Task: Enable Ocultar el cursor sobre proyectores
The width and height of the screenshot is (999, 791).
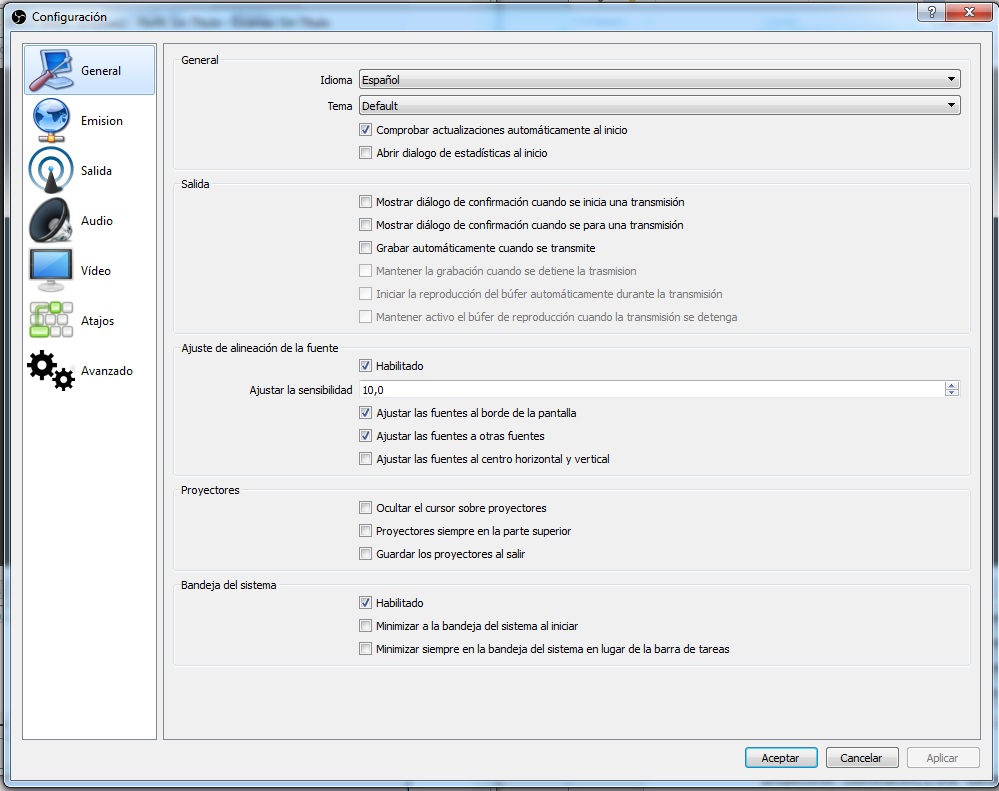Action: tap(366, 507)
